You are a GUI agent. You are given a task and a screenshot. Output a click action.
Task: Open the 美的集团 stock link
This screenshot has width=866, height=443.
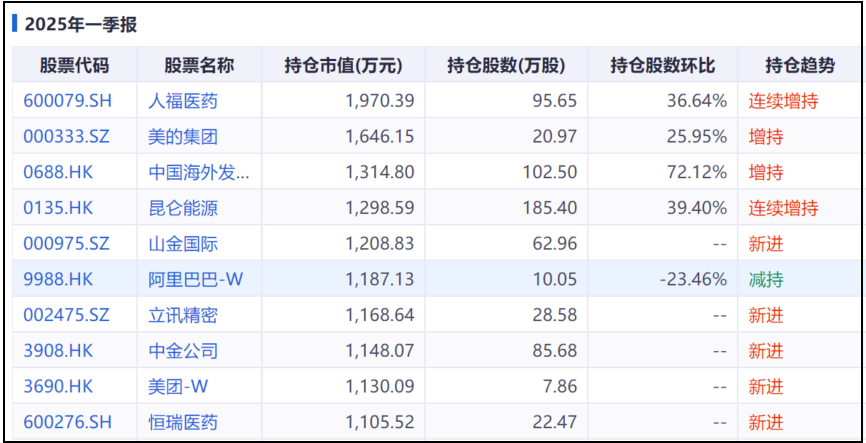[x=183, y=136]
